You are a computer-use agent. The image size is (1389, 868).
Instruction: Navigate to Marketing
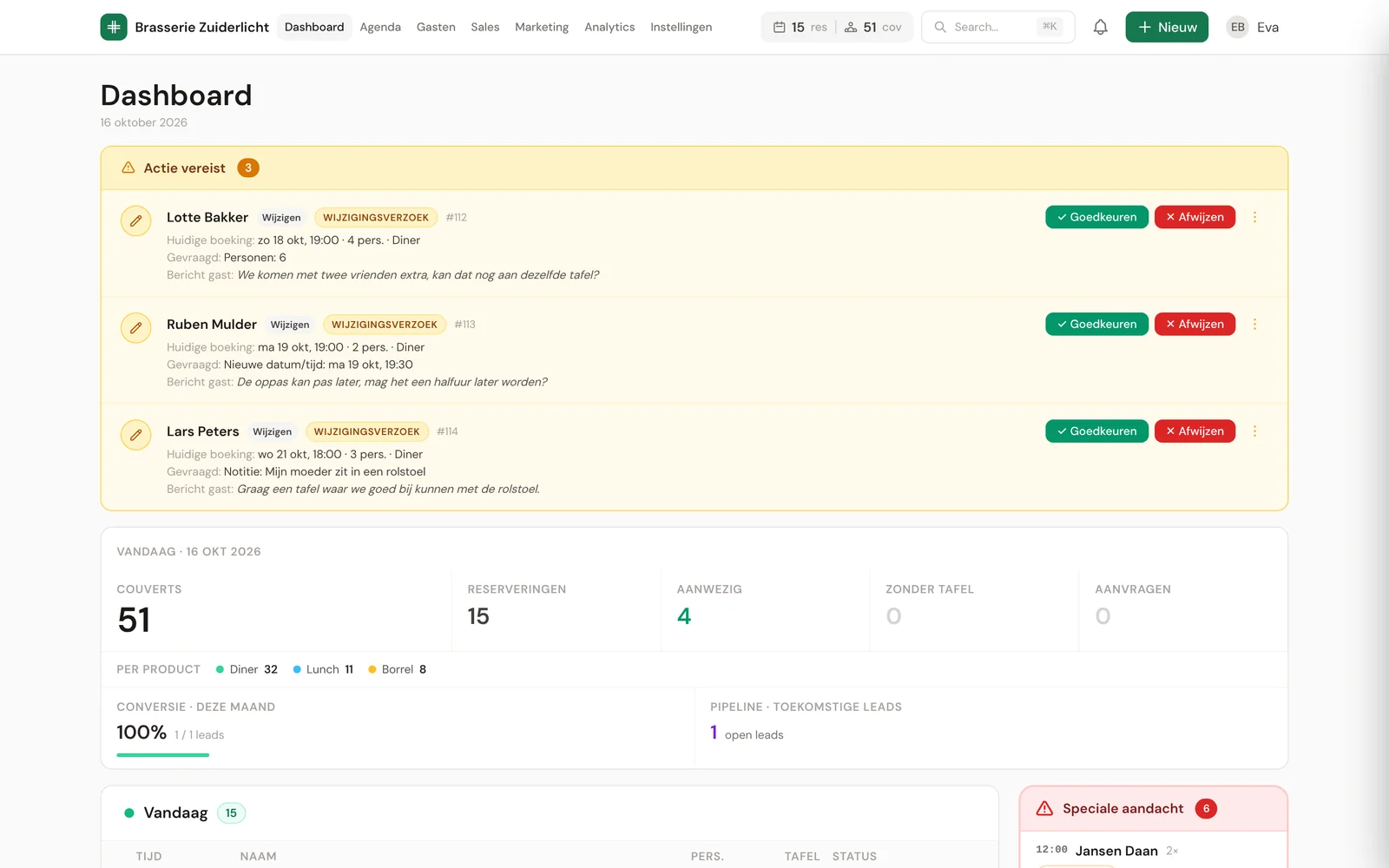542,27
